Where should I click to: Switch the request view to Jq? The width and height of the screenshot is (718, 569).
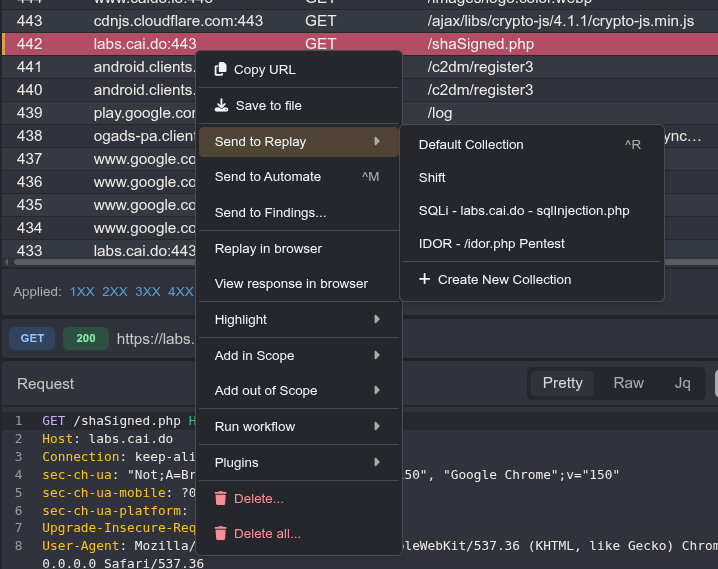pos(682,383)
